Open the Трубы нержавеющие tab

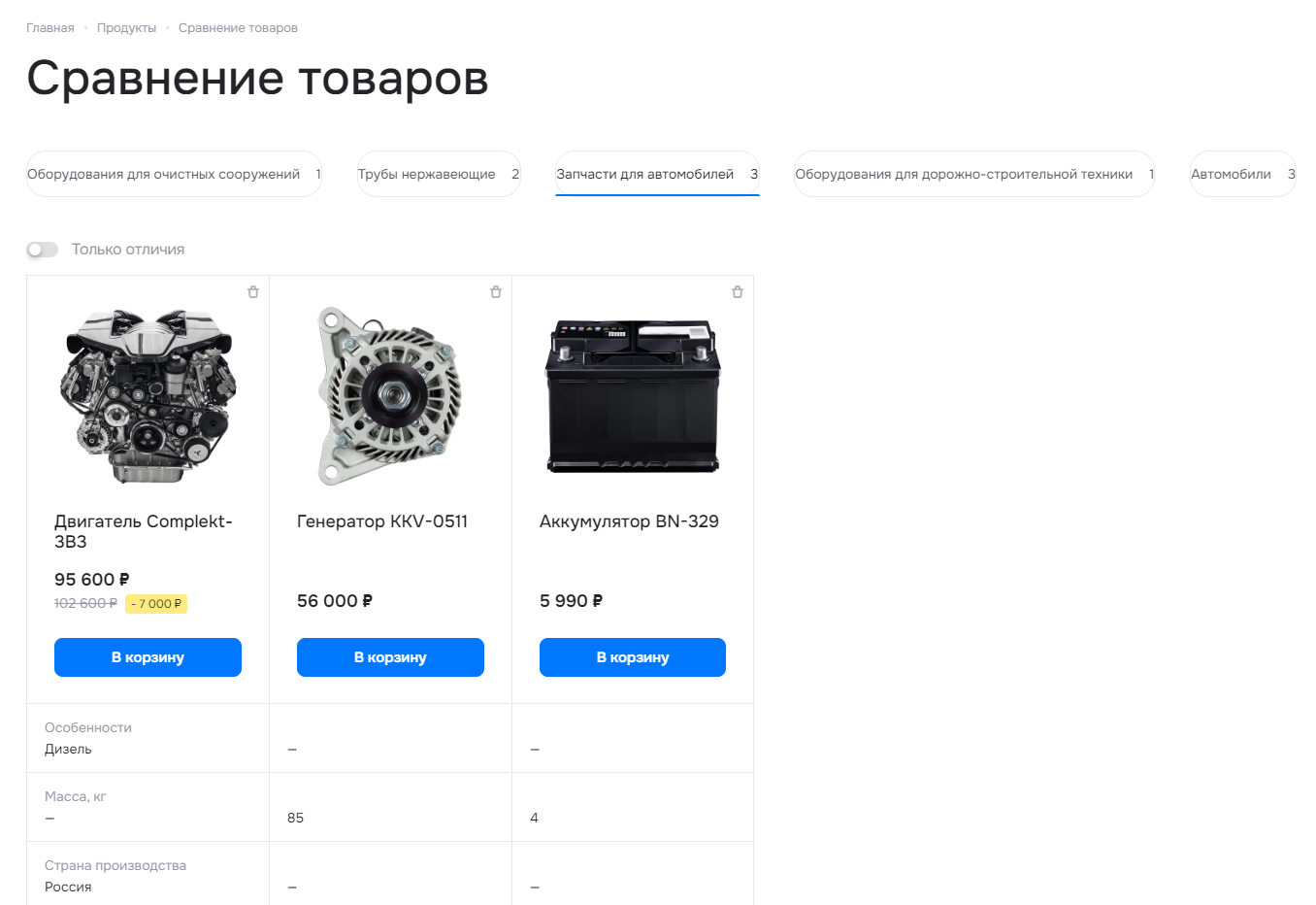click(439, 174)
